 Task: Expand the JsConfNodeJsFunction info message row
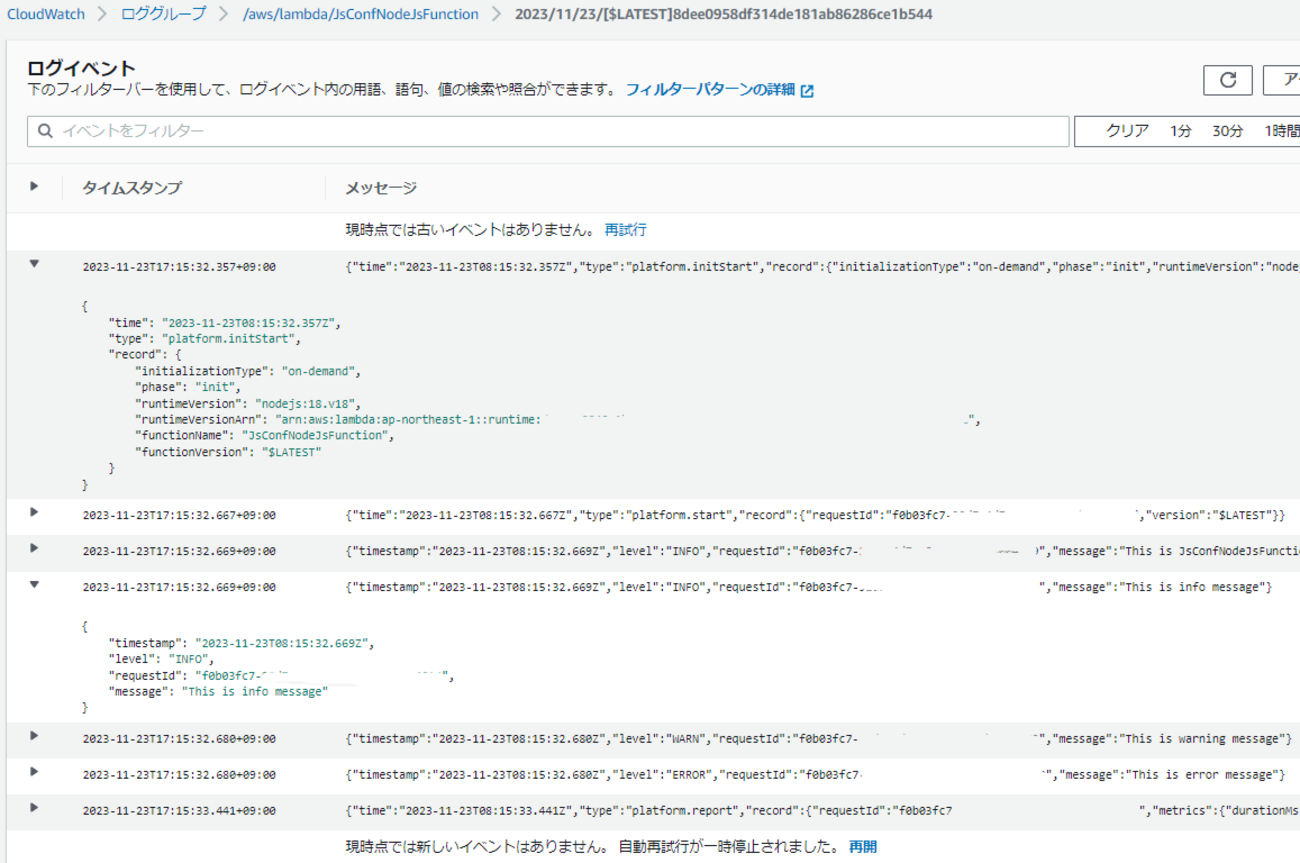(34, 549)
